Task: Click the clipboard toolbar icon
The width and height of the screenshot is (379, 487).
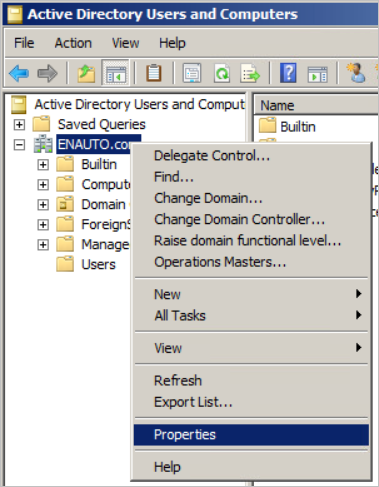Action: tap(154, 73)
